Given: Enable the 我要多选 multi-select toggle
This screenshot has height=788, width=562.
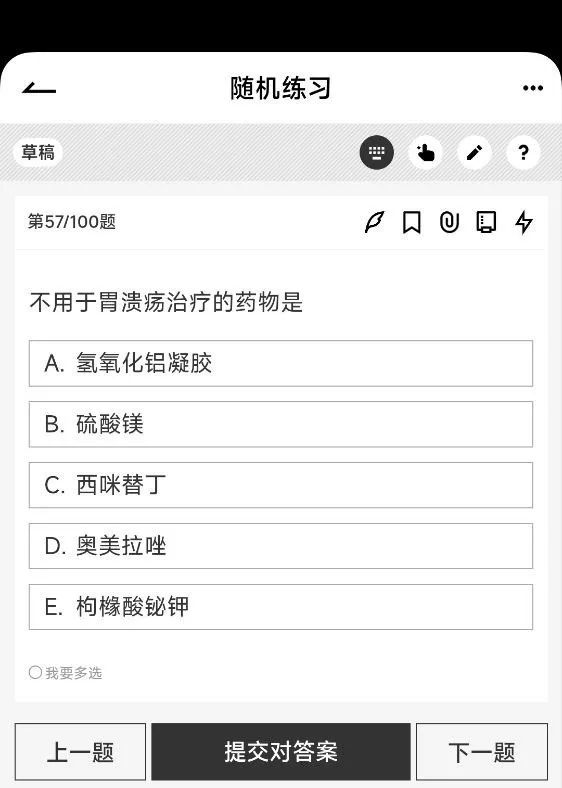Looking at the screenshot, I should tap(65, 672).
